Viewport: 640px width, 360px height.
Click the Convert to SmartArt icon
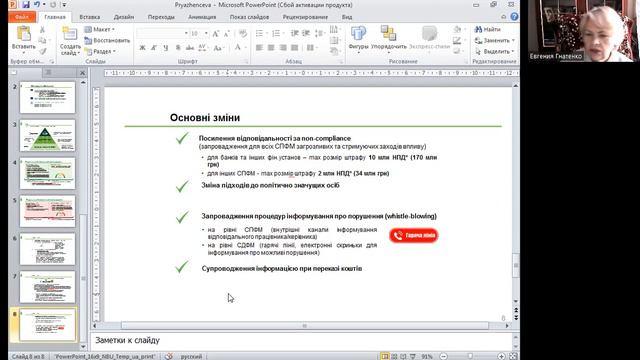(x=334, y=51)
